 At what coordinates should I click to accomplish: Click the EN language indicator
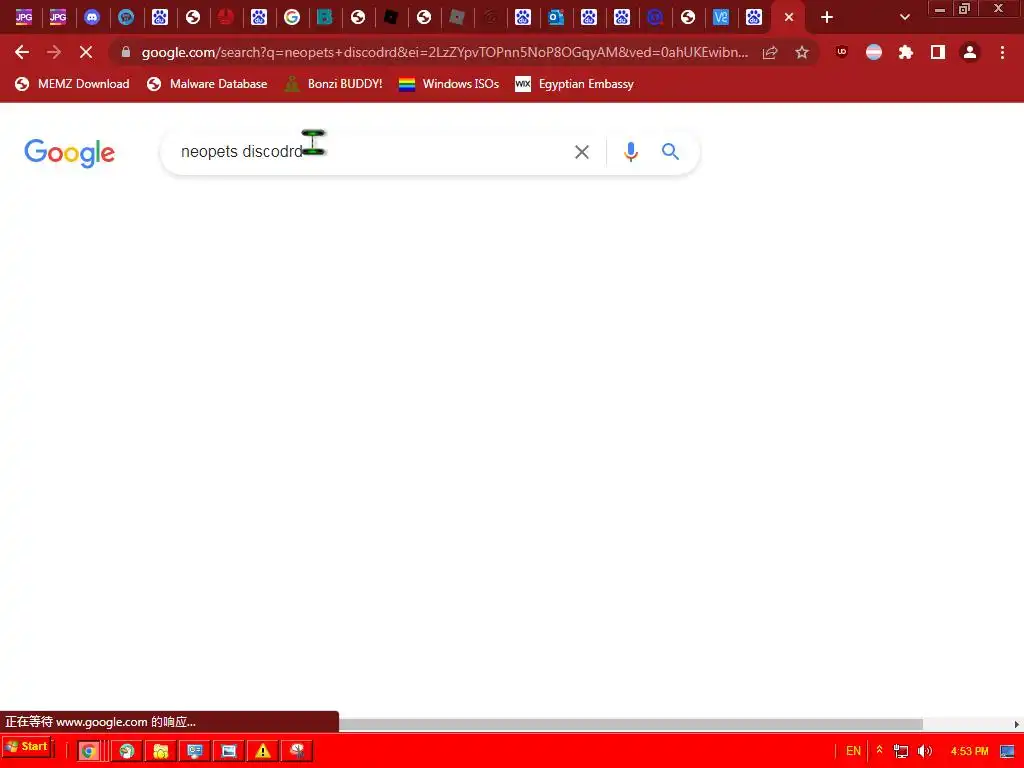pyautogui.click(x=853, y=751)
